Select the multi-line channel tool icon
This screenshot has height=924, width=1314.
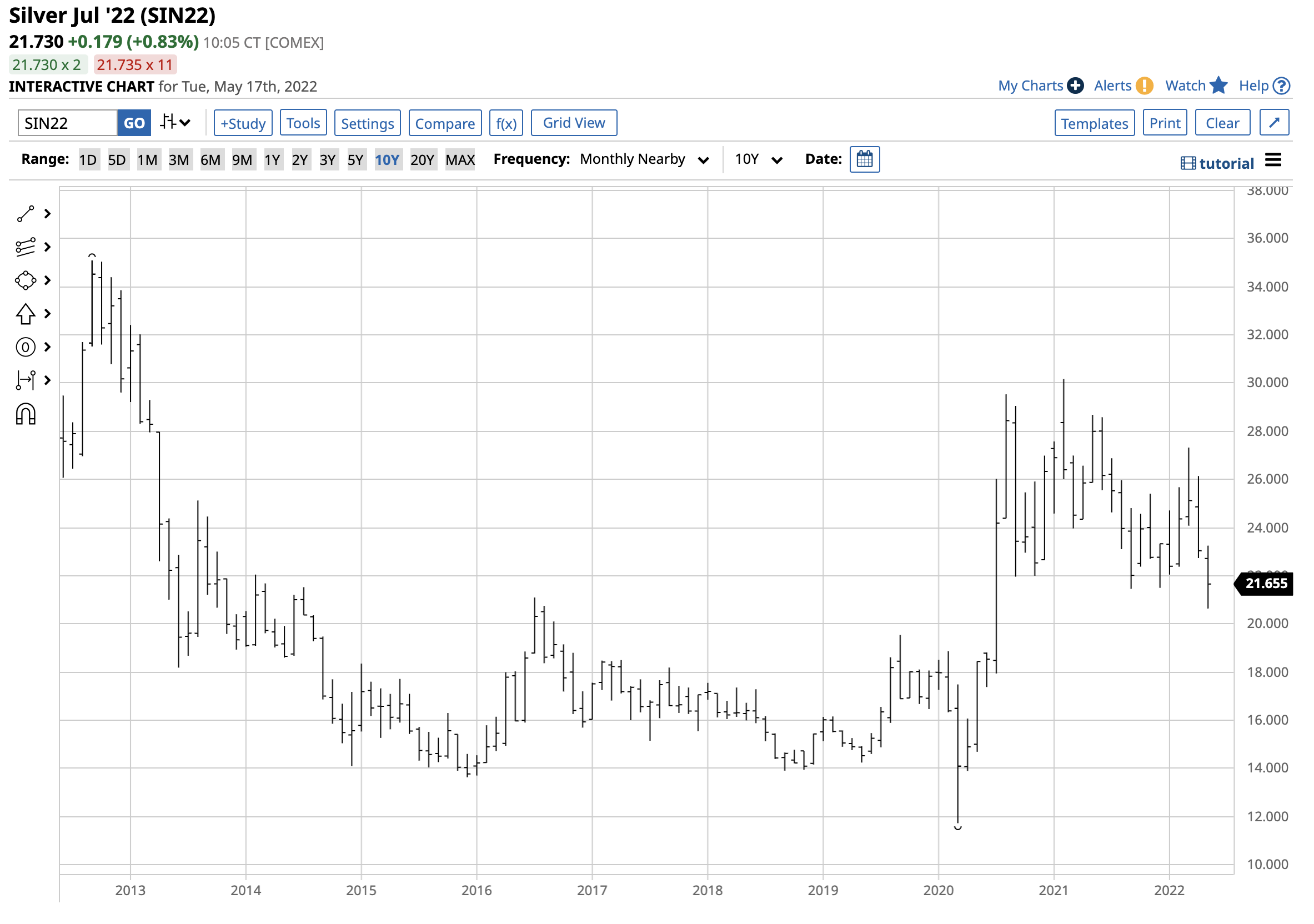[26, 248]
